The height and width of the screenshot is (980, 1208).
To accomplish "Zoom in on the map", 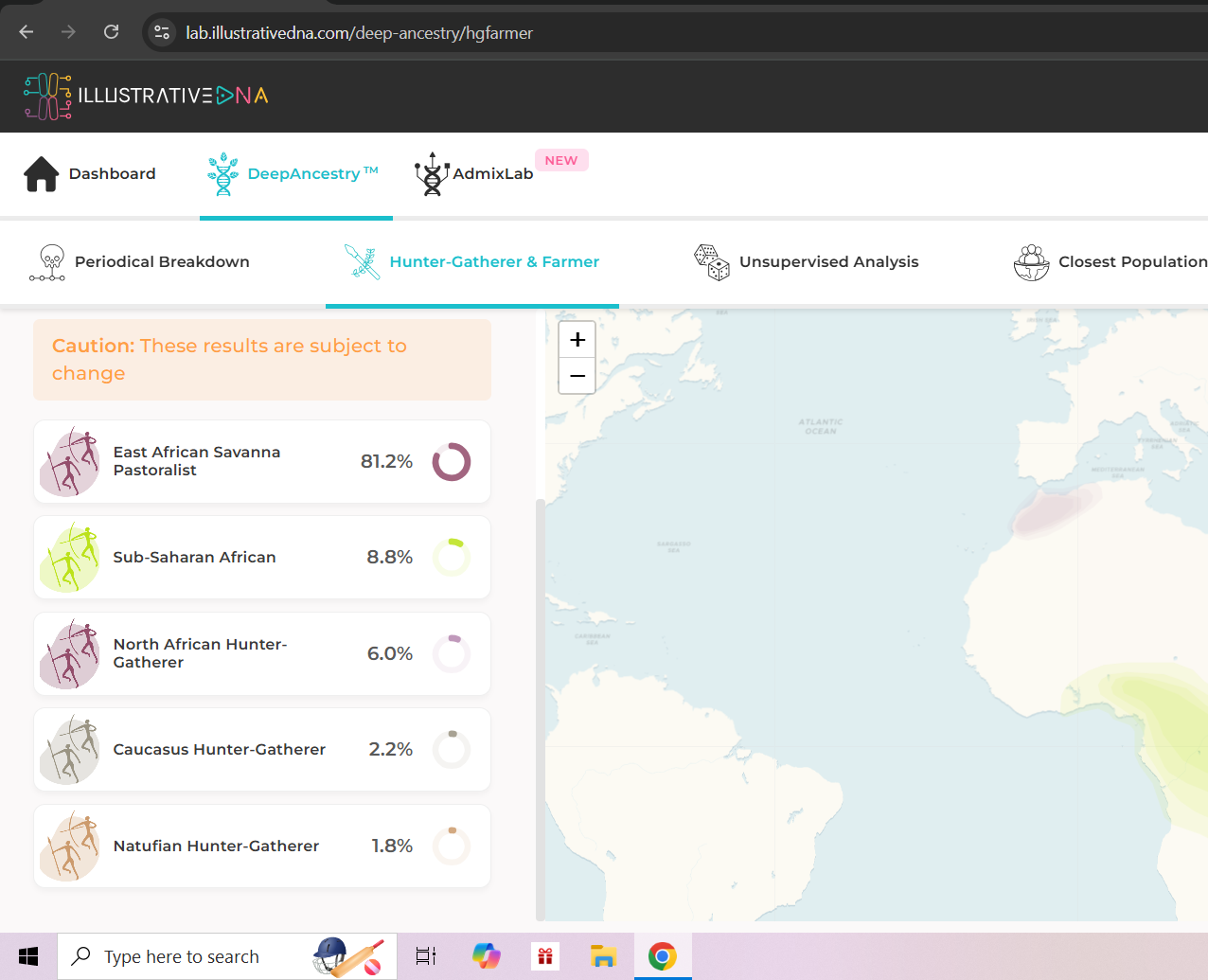I will point(577,339).
